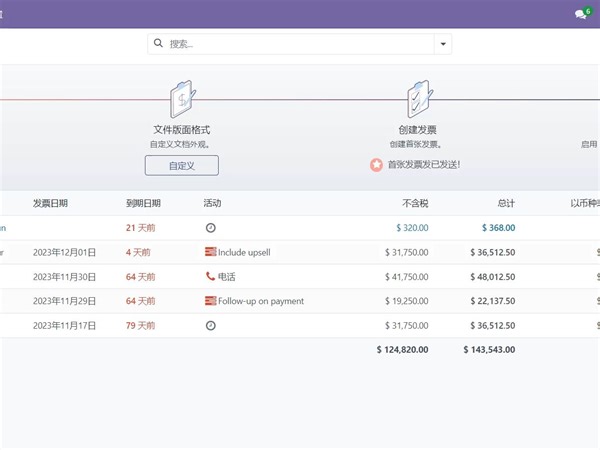Open the Follow-up on payment activity text
The height and width of the screenshot is (450, 600).
[261, 301]
